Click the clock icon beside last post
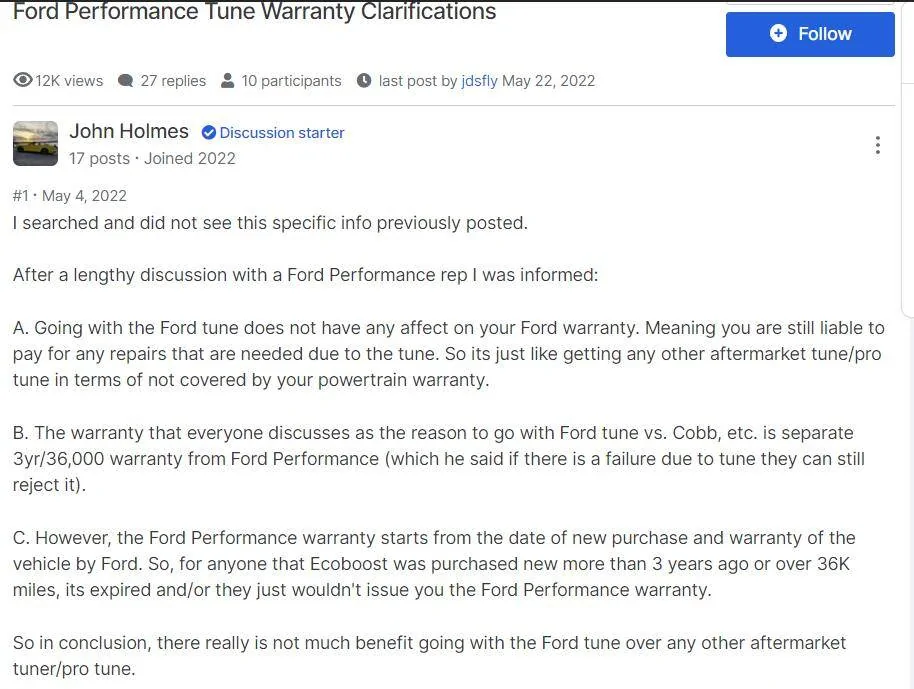This screenshot has height=689, width=914. (x=364, y=80)
